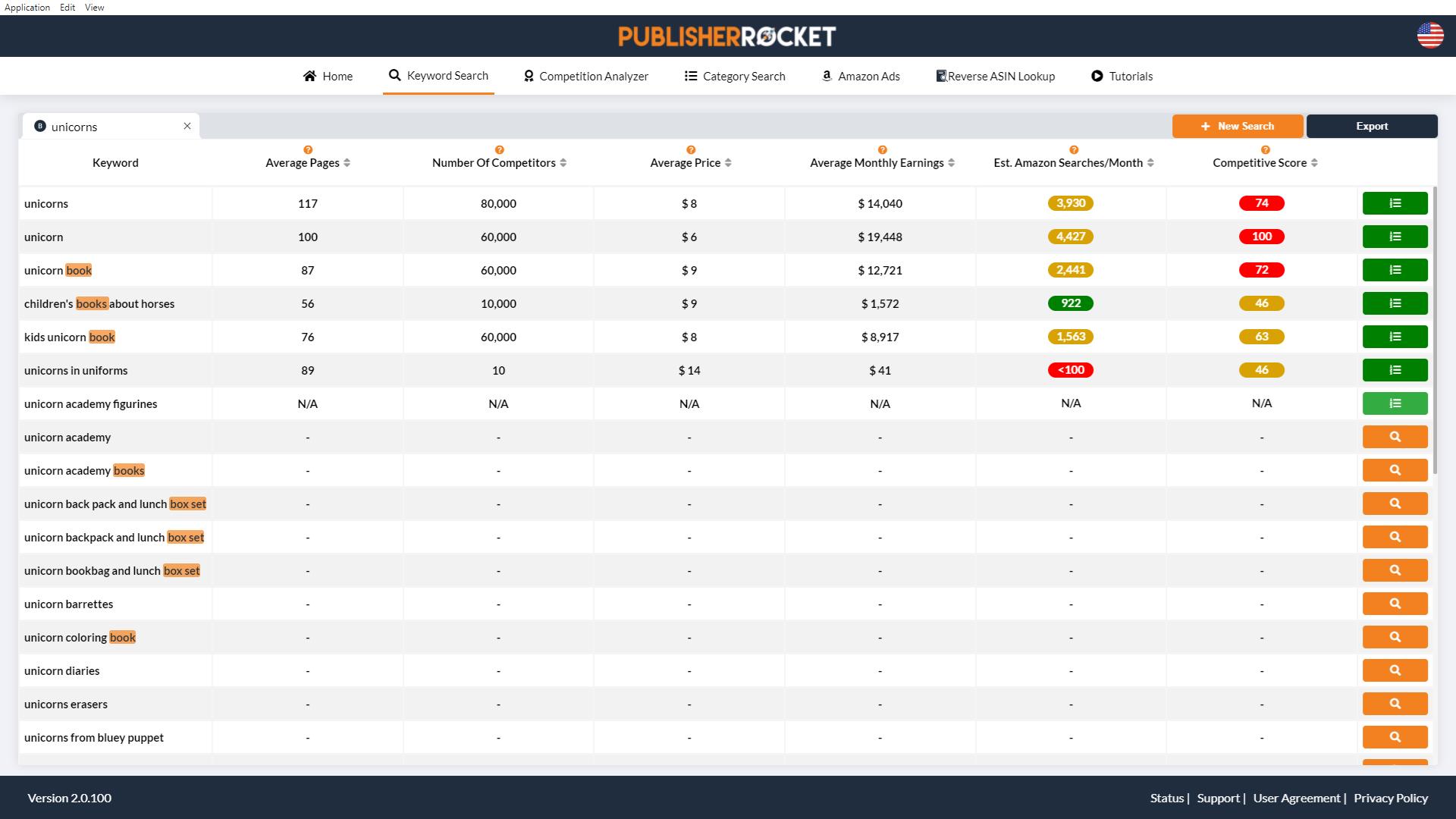1456x819 pixels.
Task: Show help for Est. Amazon Searches/Month column
Action: click(x=1074, y=150)
